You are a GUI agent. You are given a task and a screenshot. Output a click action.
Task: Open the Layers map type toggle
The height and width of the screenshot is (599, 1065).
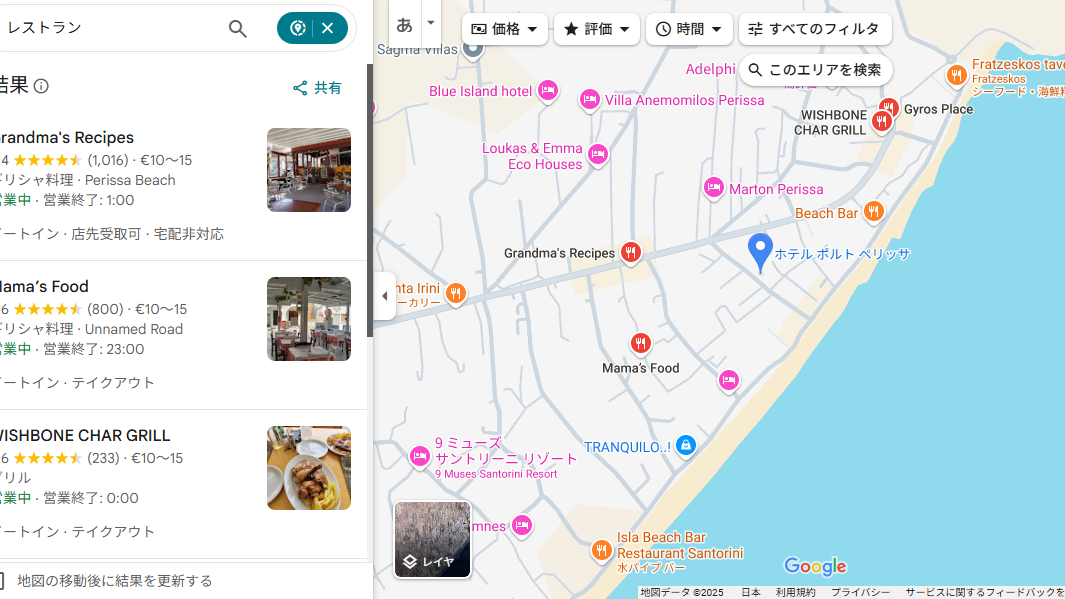point(432,540)
